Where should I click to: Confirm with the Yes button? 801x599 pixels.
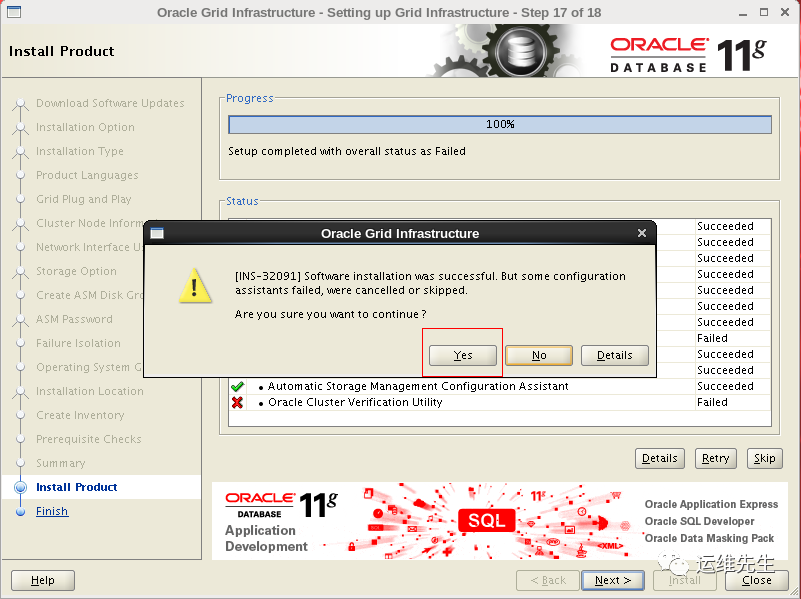[463, 355]
